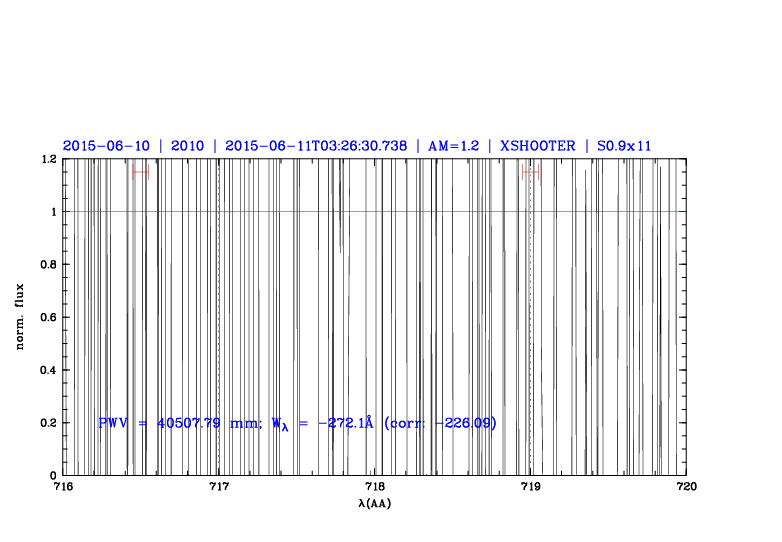The width and height of the screenshot is (782, 542).
Task: Click the (corr: -226.09) annotation text
Action: 439,423
